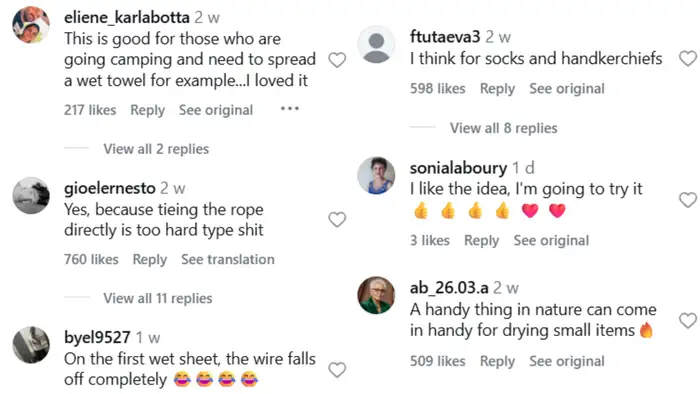Open ftutaeva3's default avatar profile
This screenshot has height=394, width=700.
coord(376,45)
